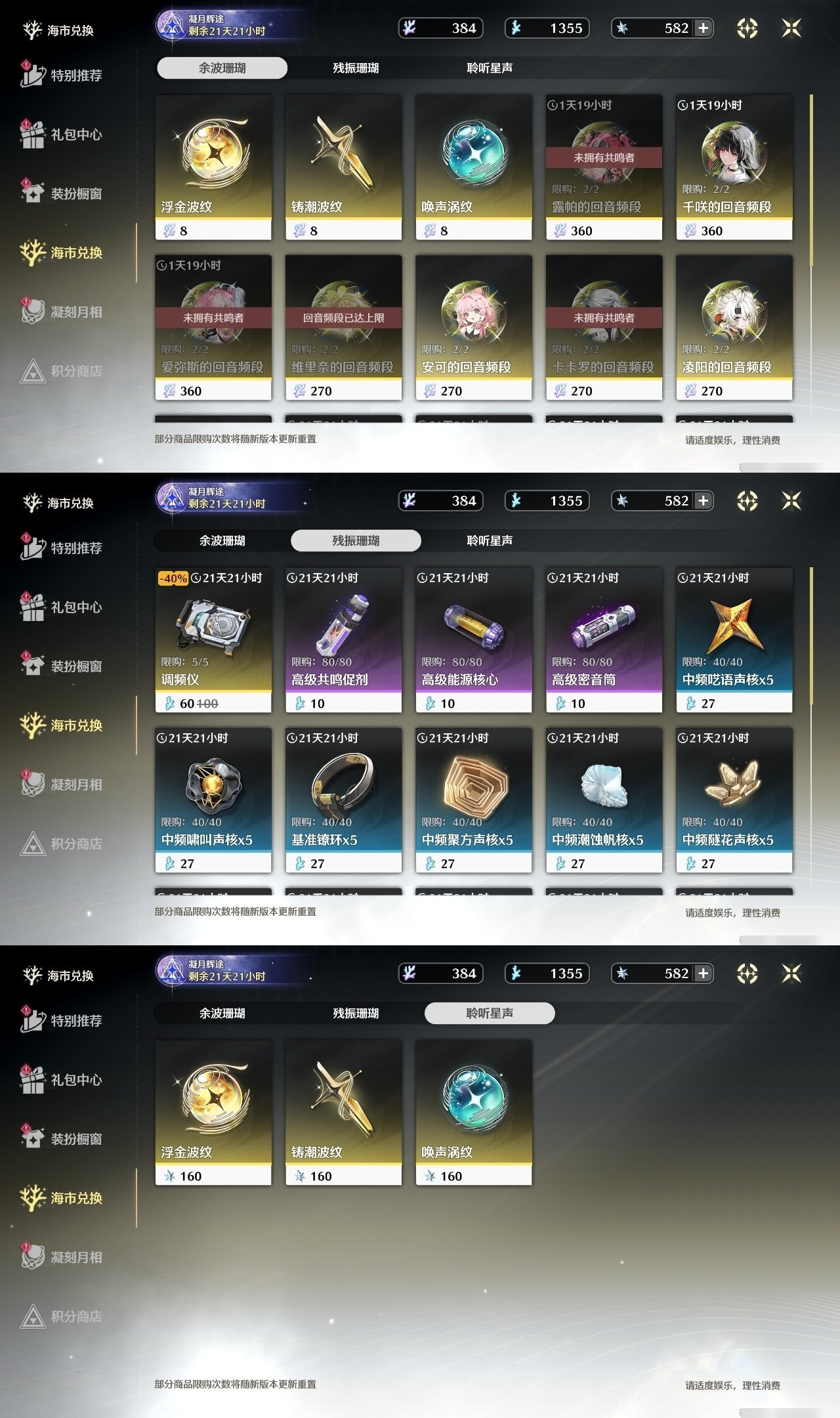Click the highlighted 残振珊瑚 tab

356,540
